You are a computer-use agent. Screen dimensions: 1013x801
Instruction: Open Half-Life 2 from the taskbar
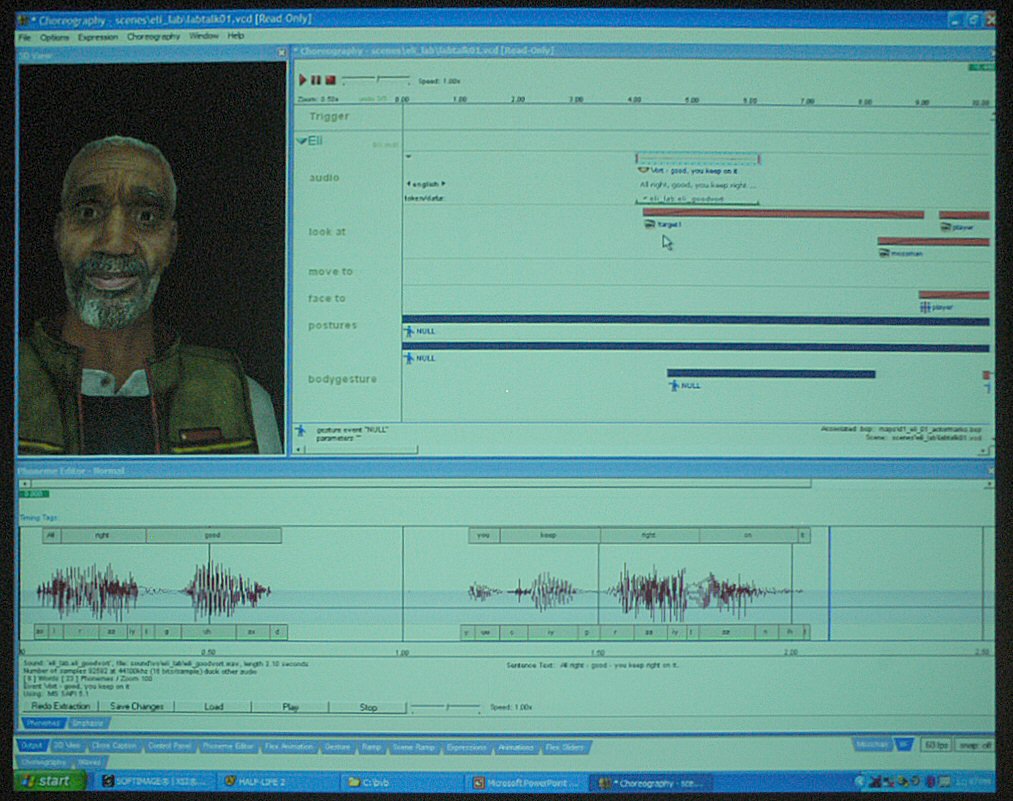click(x=260, y=782)
